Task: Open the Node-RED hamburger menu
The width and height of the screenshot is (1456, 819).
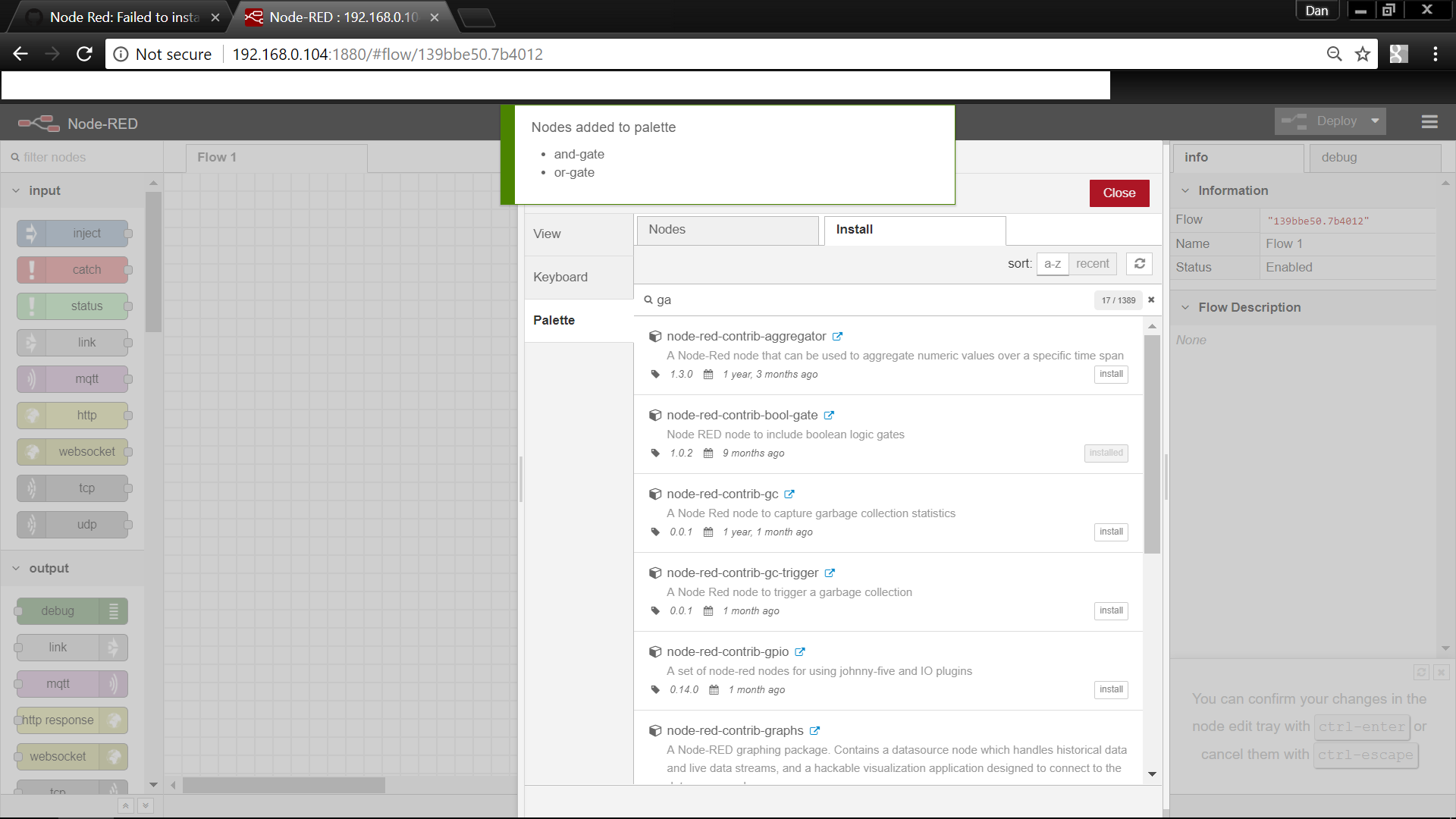Action: (1429, 122)
